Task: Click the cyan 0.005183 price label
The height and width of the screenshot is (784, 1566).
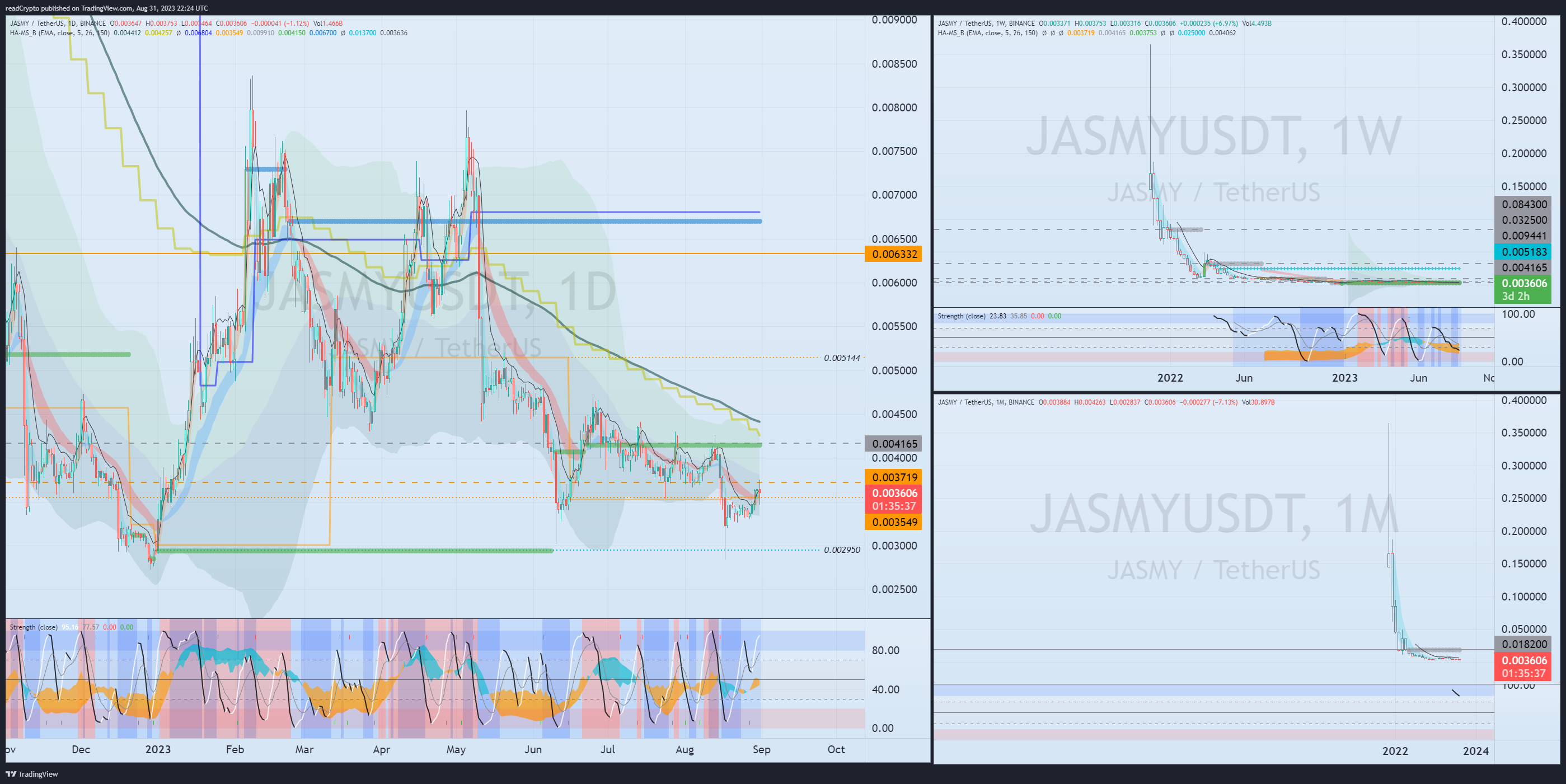Action: [x=1524, y=252]
